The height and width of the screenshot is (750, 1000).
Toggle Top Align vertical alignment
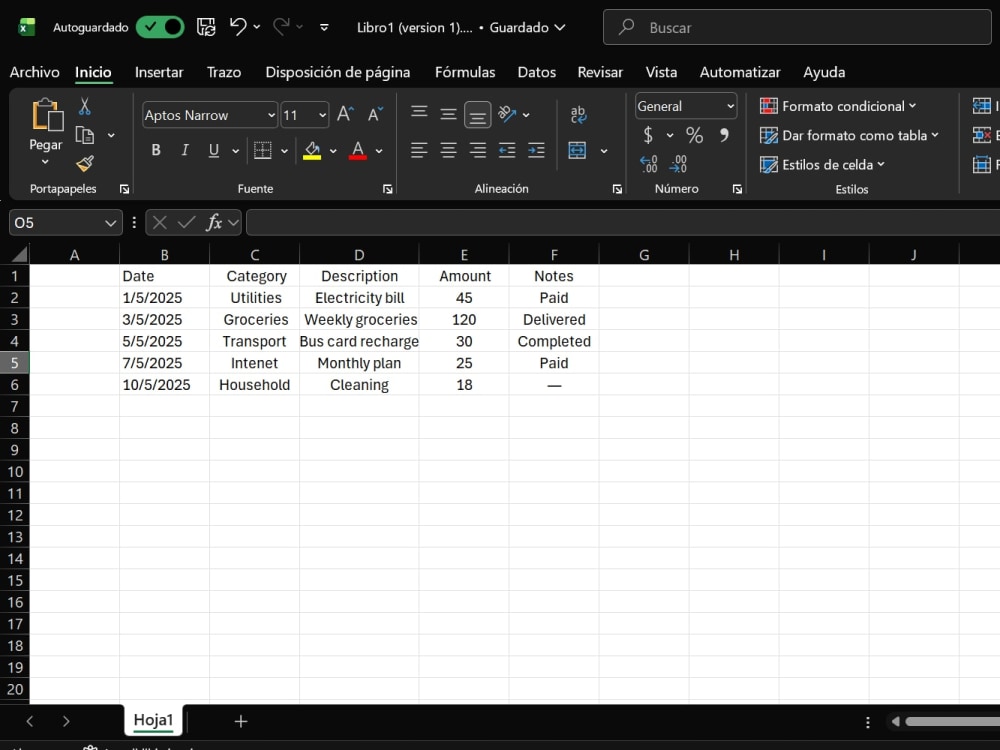(x=419, y=114)
